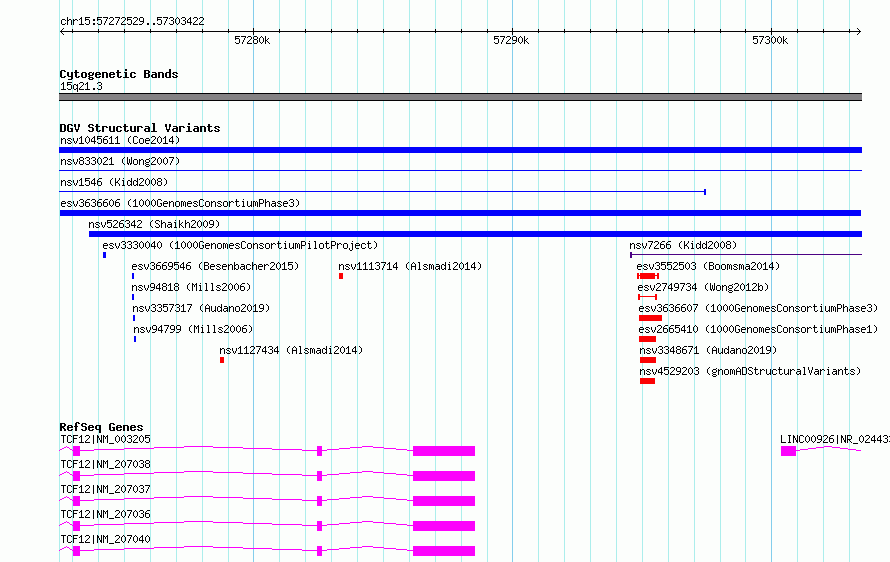This screenshot has height=562, width=890.
Task: Click the DGV Structural Variants track title
Action: (x=140, y=128)
